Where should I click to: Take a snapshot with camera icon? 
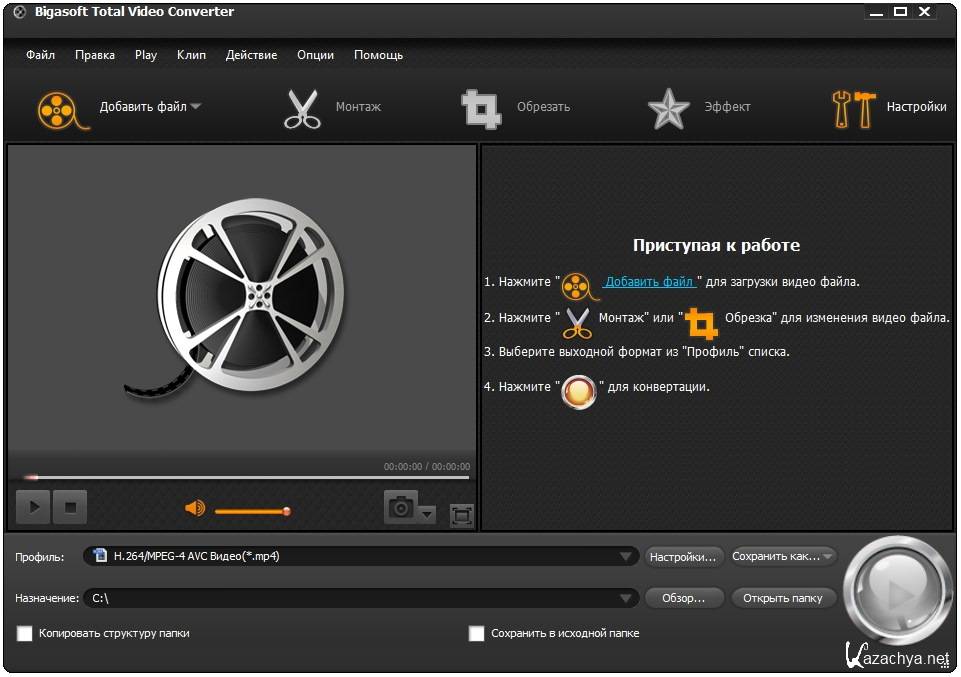(x=401, y=508)
